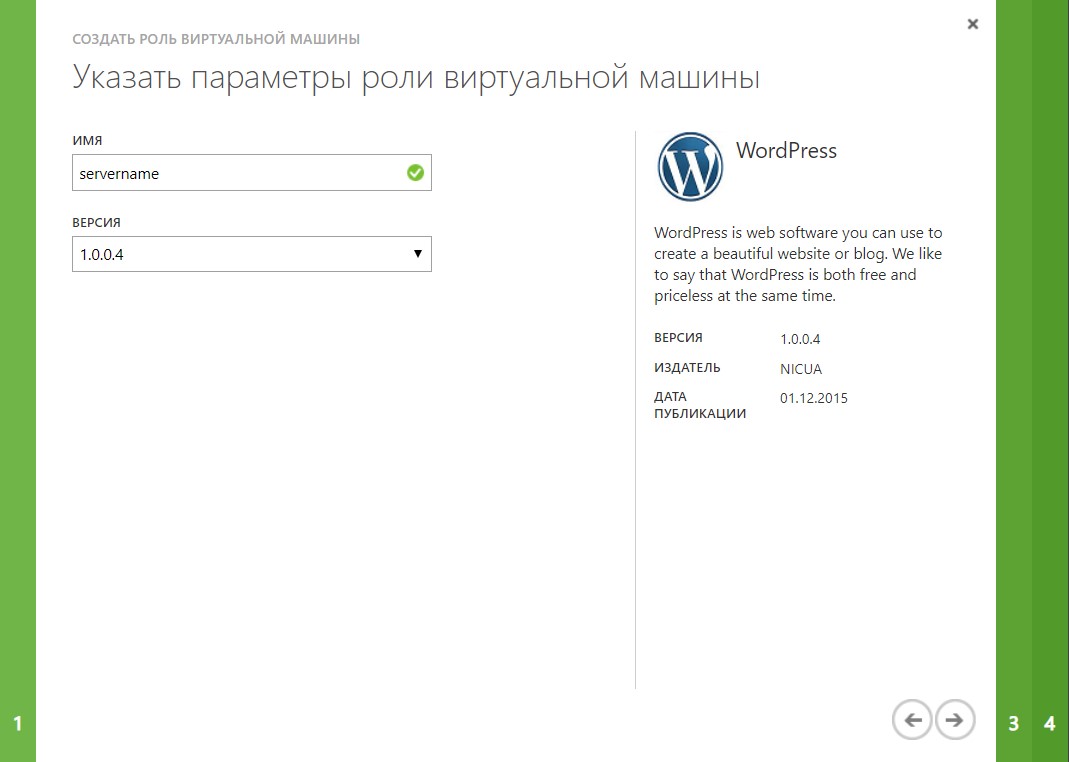The width and height of the screenshot is (1069, 762).
Task: Open the Версия dropdown showing 1.0.0.4
Action: click(x=252, y=254)
